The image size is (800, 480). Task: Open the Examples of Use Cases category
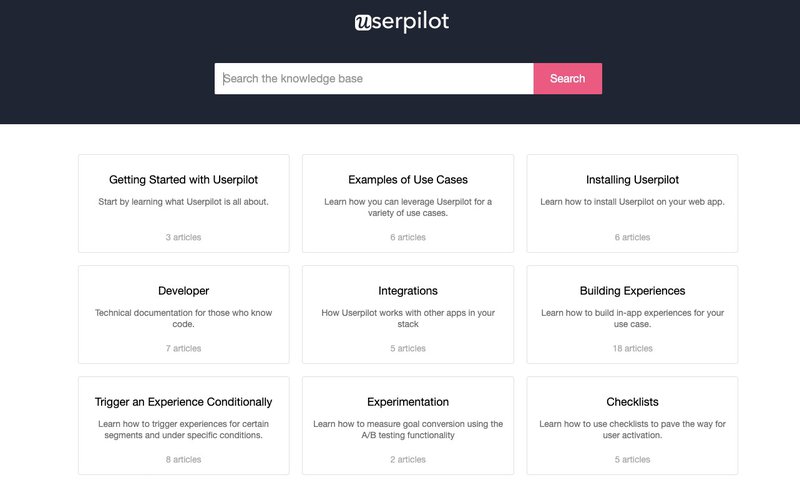coord(408,180)
